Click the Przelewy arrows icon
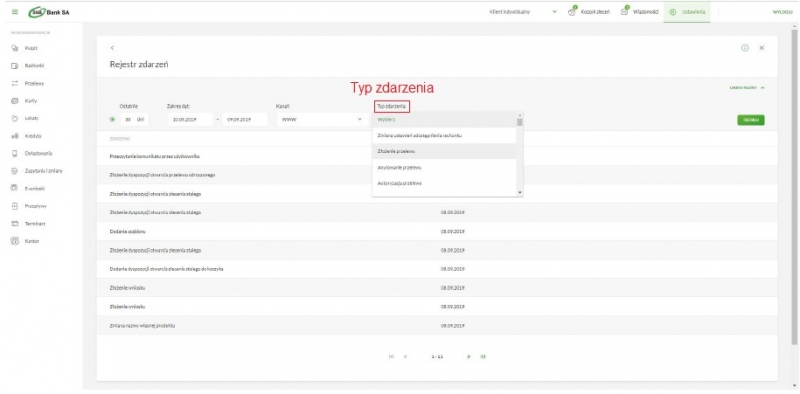This screenshot has height=394, width=800. [14, 83]
